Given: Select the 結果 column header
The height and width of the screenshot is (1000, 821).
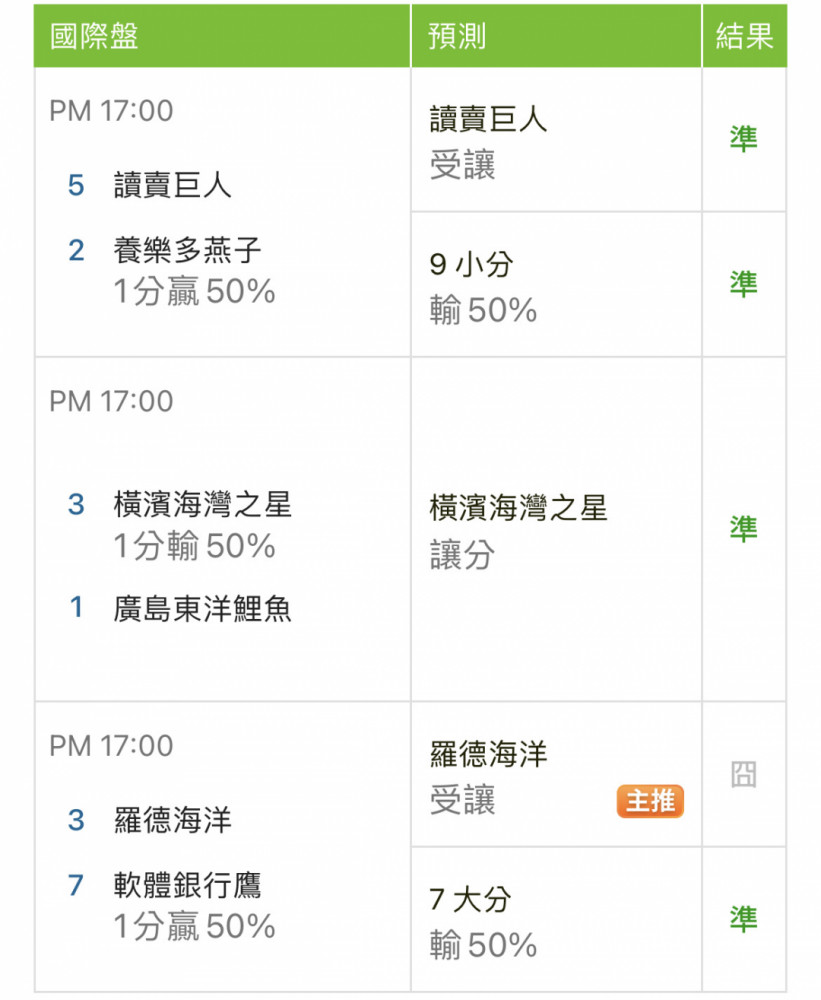Looking at the screenshot, I should pyautogui.click(x=744, y=36).
